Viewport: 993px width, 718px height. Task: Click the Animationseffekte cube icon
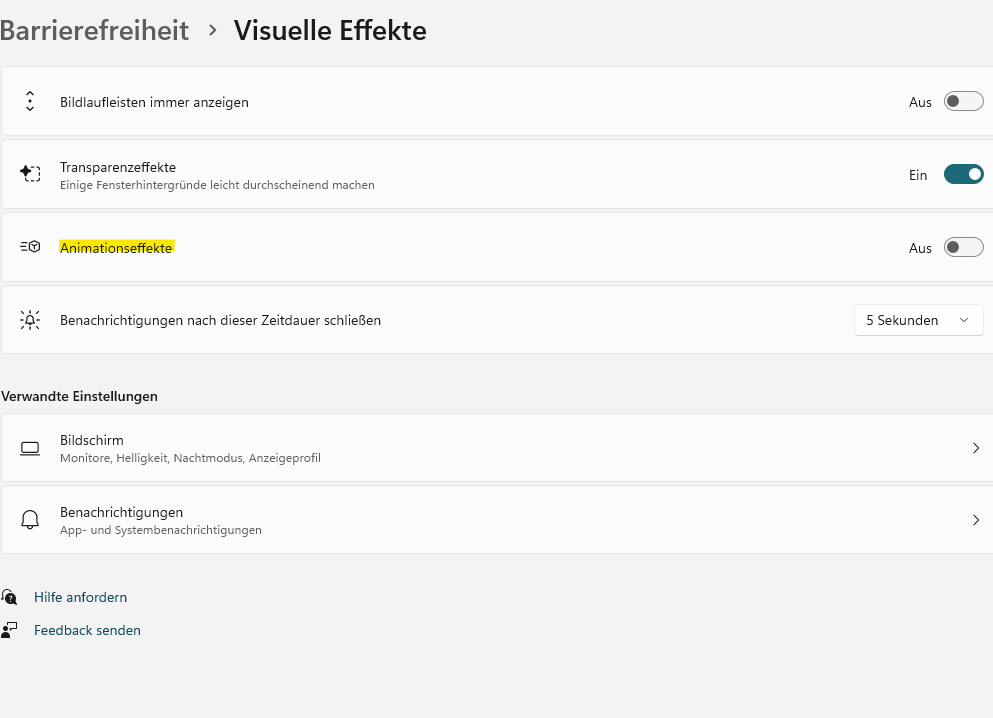[30, 247]
